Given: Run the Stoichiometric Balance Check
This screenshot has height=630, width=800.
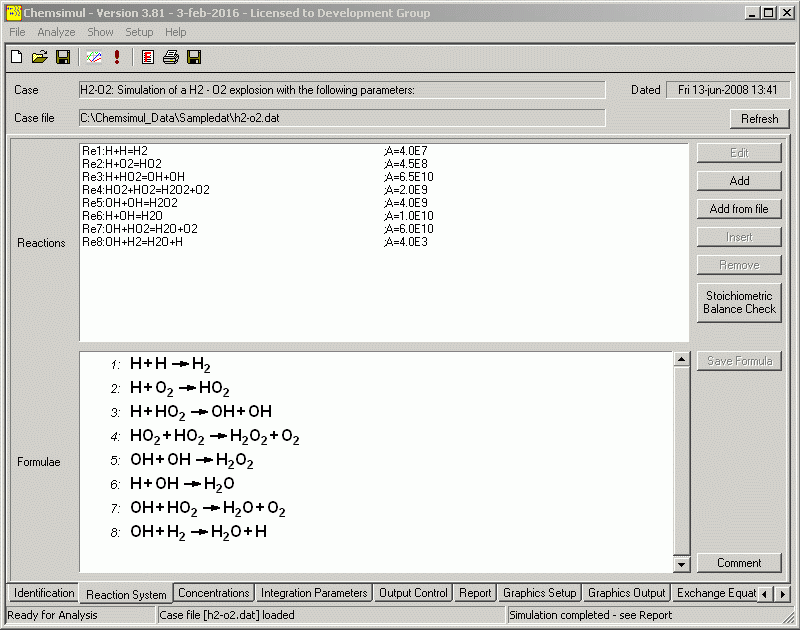Looking at the screenshot, I should tap(739, 303).
